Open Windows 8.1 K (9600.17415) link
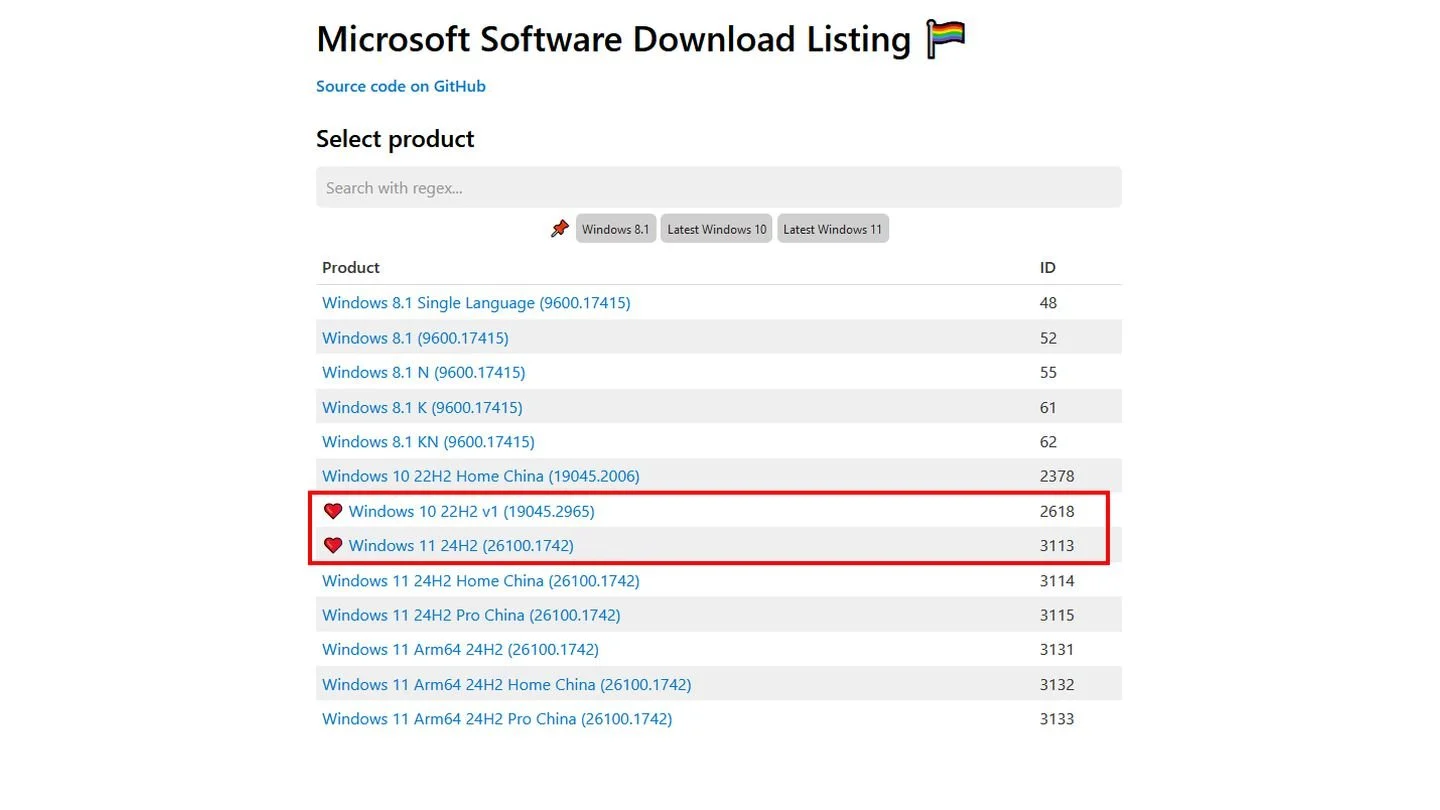 pyautogui.click(x=422, y=407)
